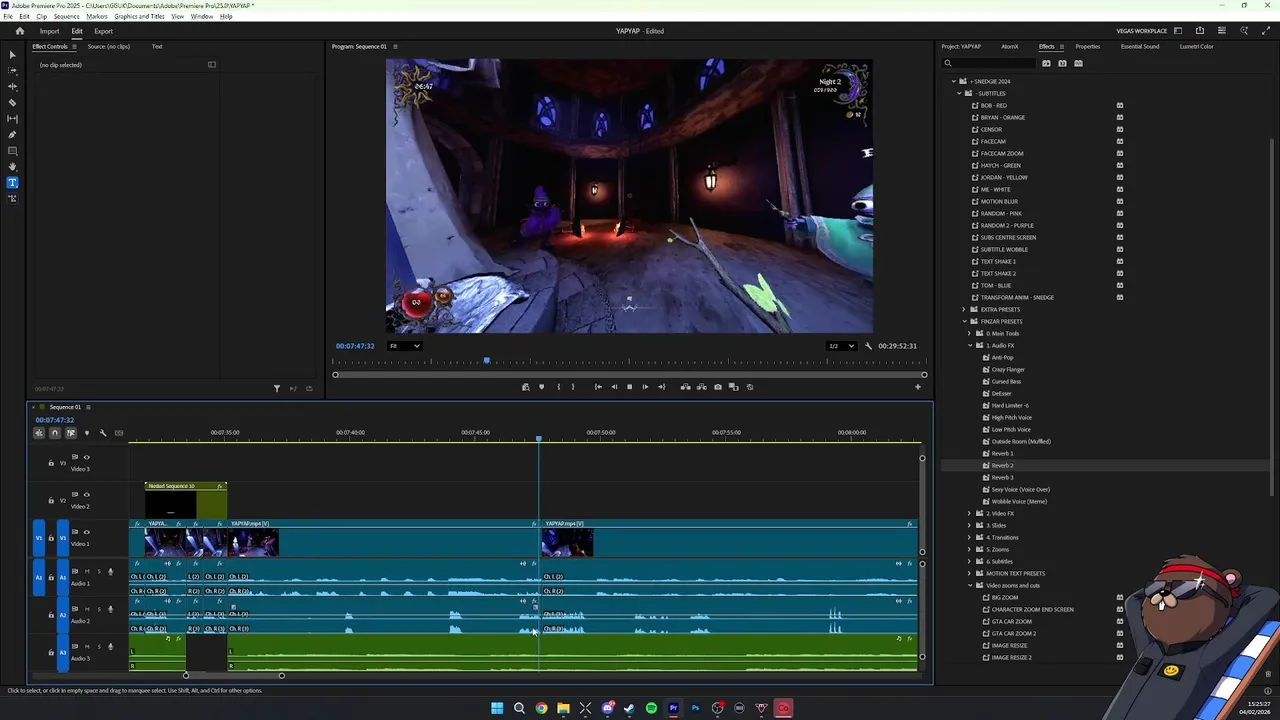Collapse the 1. Audio FX folder
Image resolution: width=1280 pixels, height=720 pixels.
click(970, 345)
